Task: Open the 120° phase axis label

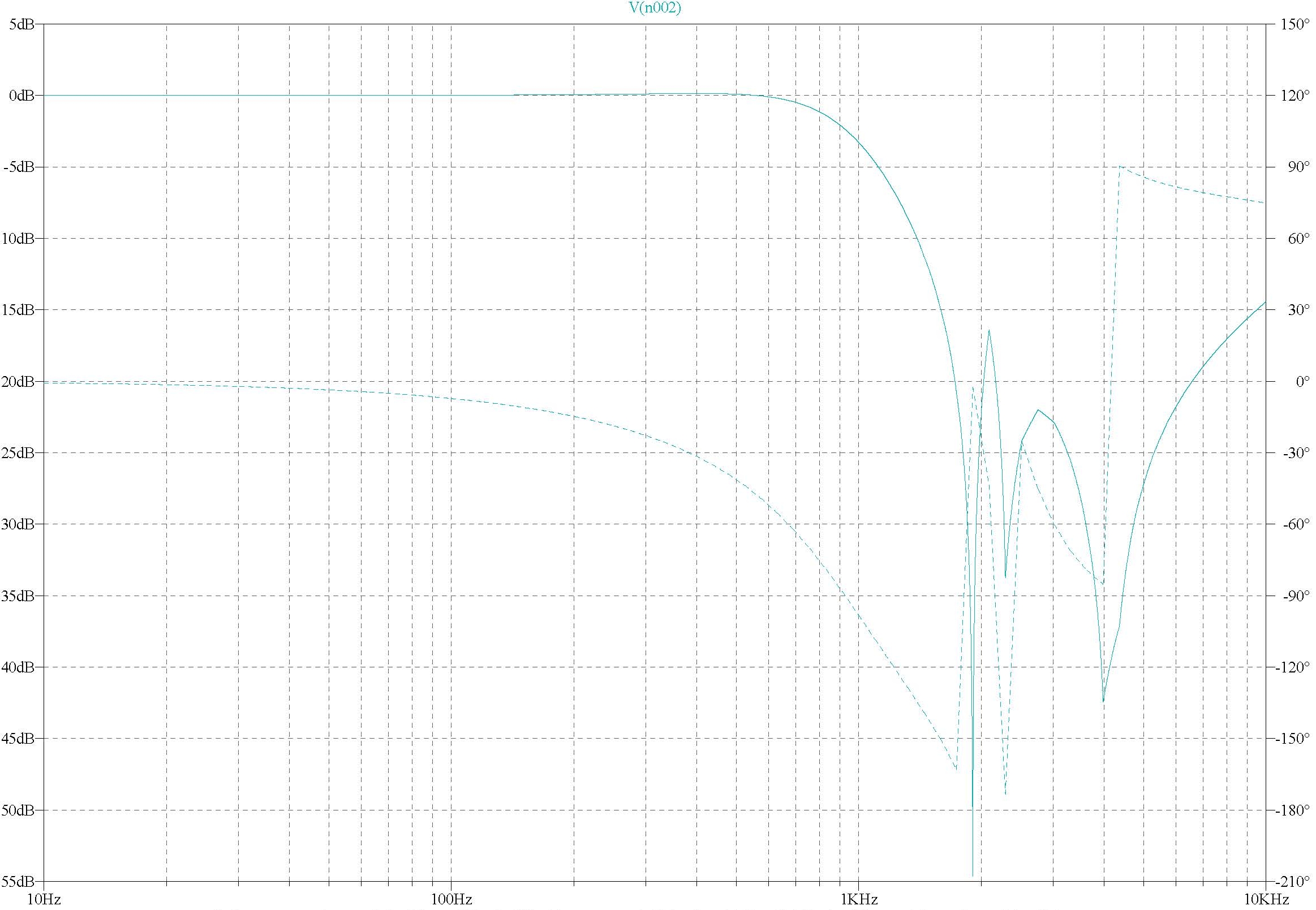Action: [1294, 96]
